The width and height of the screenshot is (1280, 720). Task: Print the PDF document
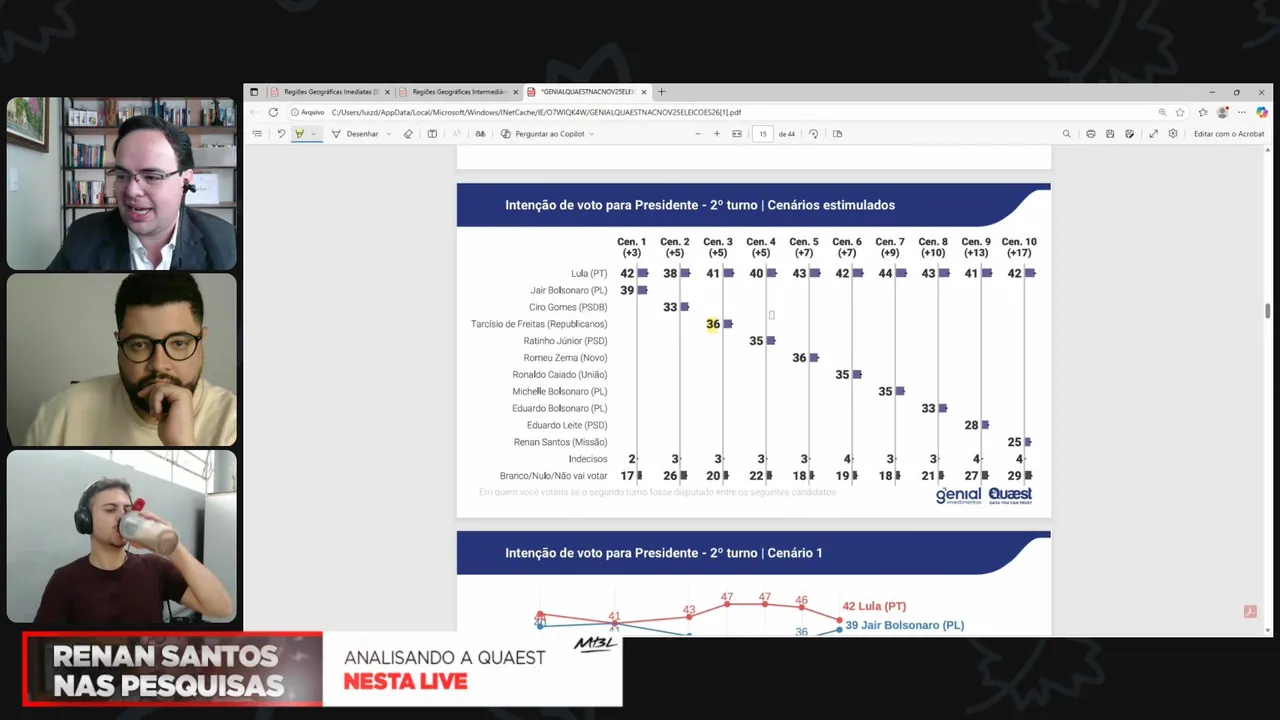[1090, 134]
